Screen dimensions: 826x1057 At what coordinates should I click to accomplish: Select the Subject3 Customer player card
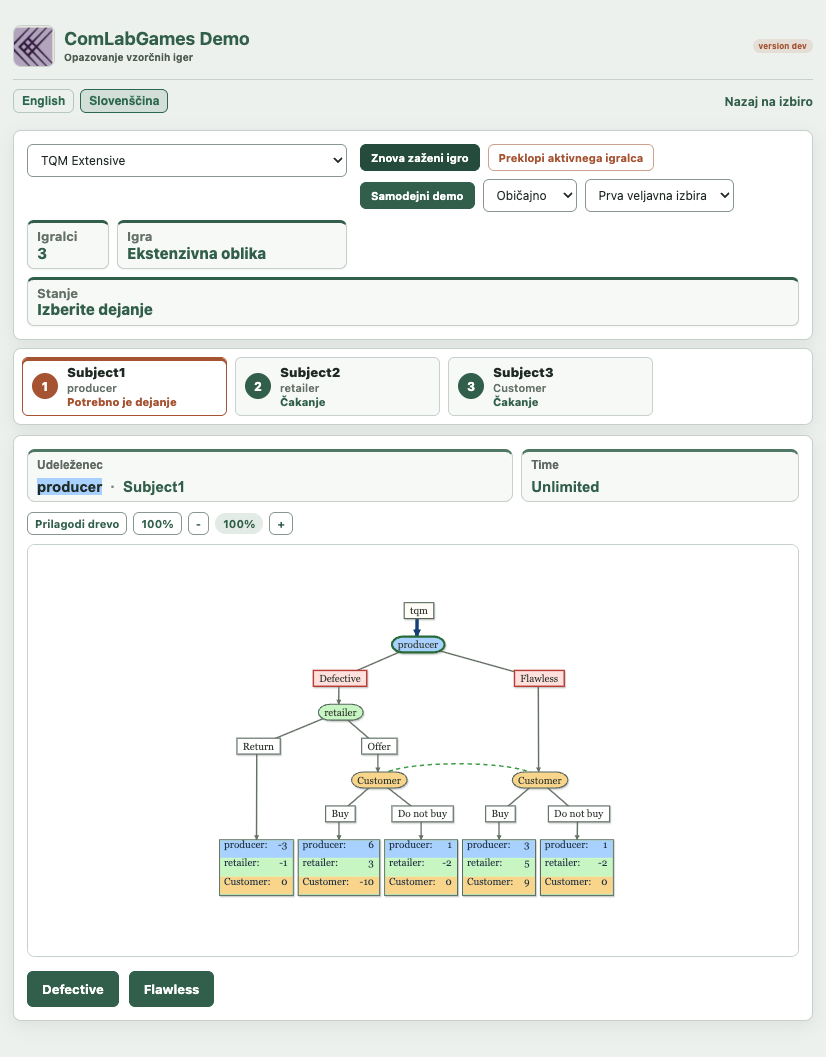550,387
